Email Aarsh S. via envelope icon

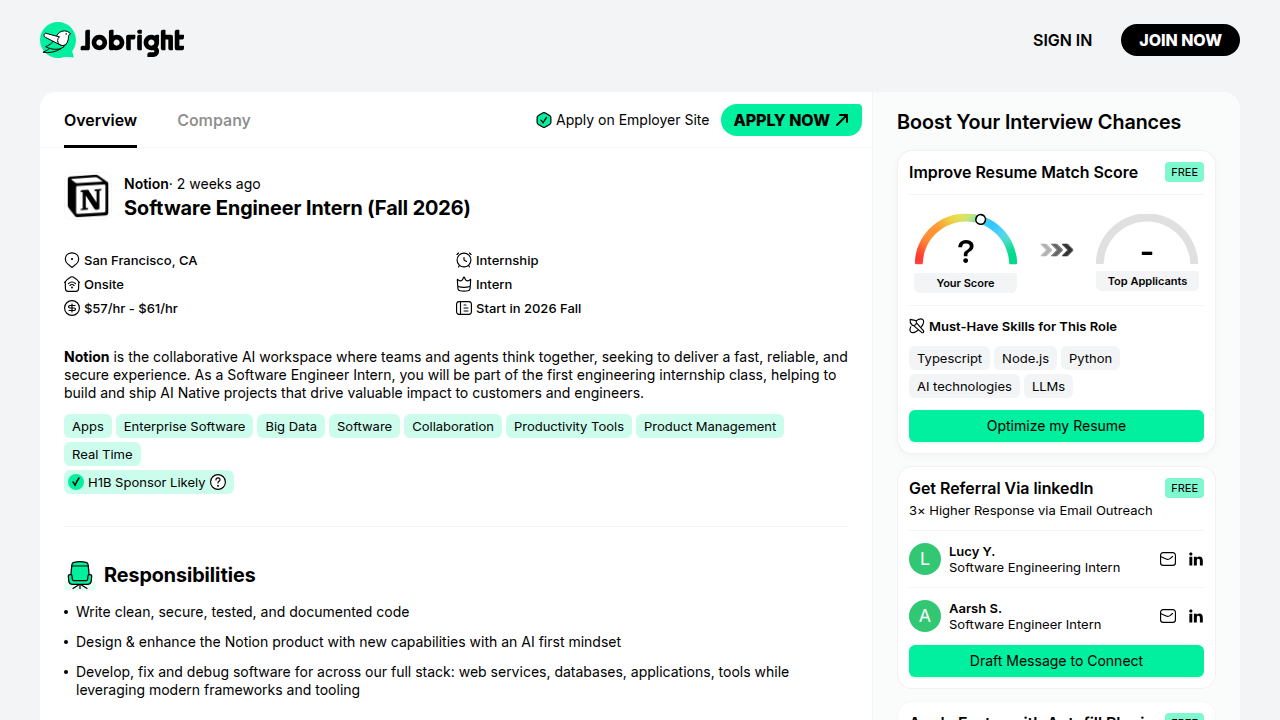(1168, 616)
